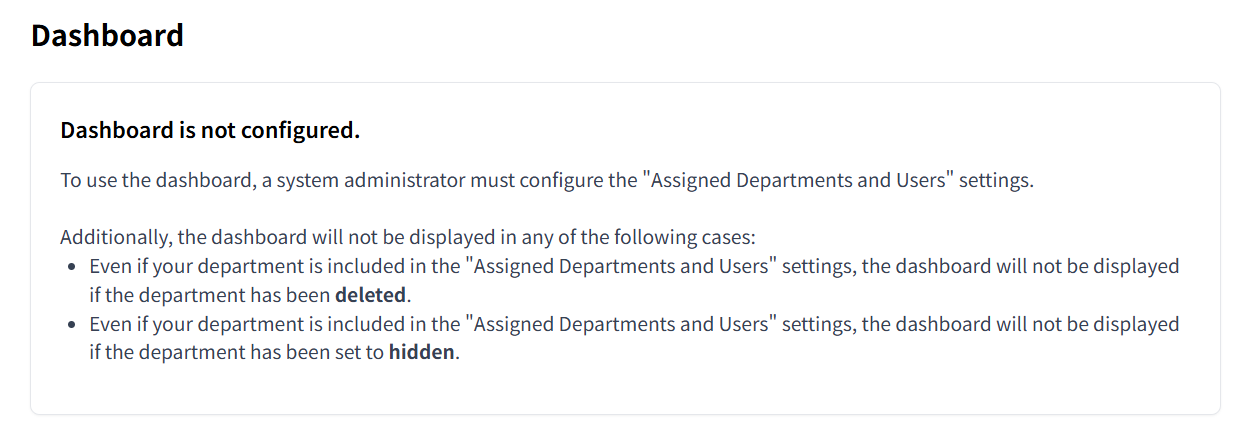Click the bold word "deleted"
Screen dimensions: 1255x444
pos(370,296)
